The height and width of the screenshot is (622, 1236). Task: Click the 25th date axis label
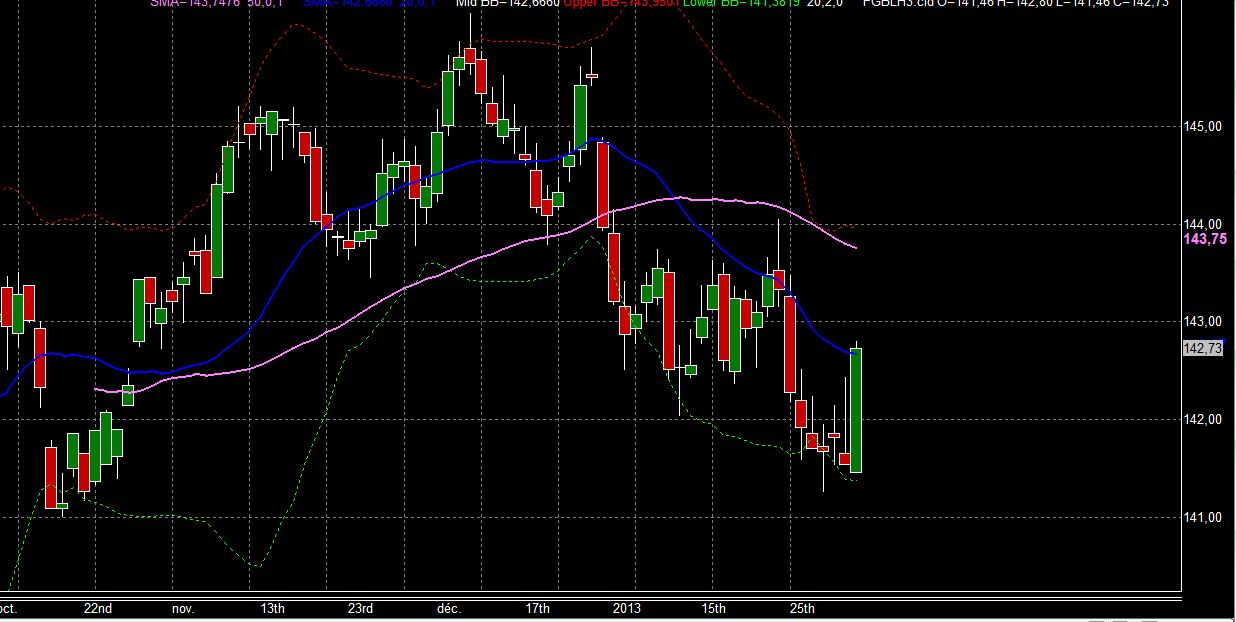(x=802, y=608)
